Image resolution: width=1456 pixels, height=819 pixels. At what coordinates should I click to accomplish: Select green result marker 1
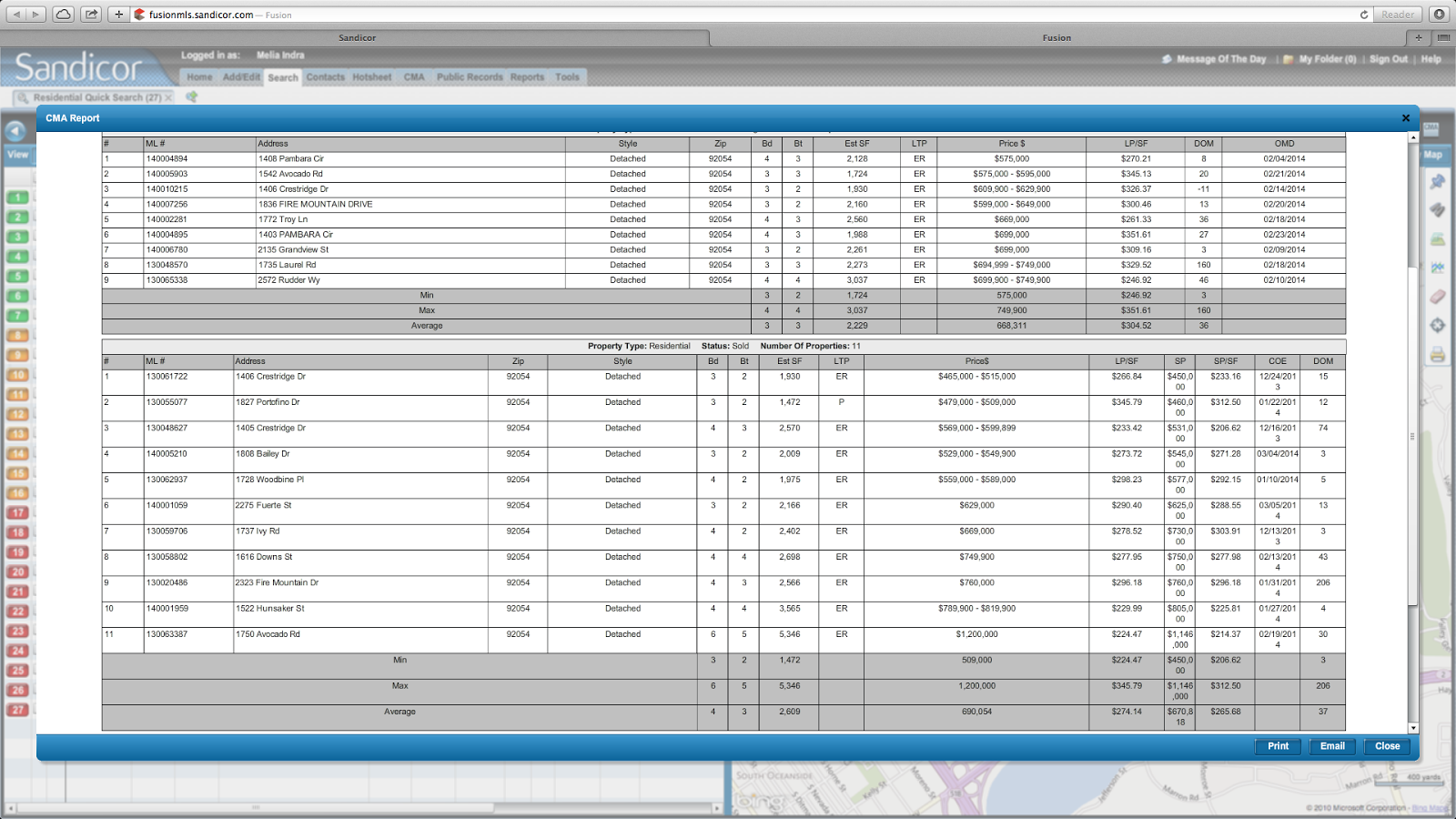click(x=17, y=197)
